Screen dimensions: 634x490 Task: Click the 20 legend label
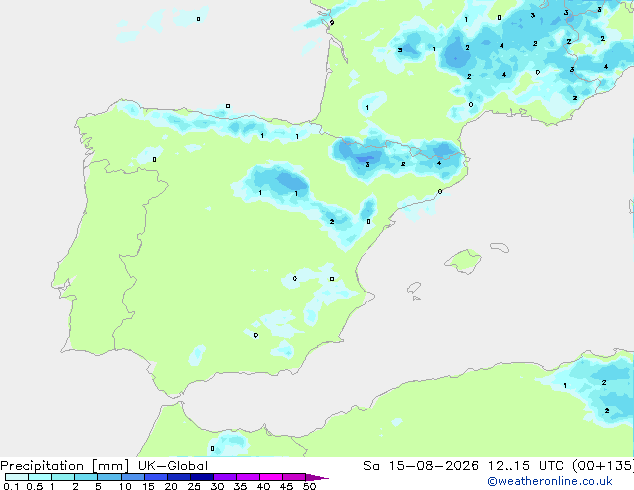[x=171, y=486]
